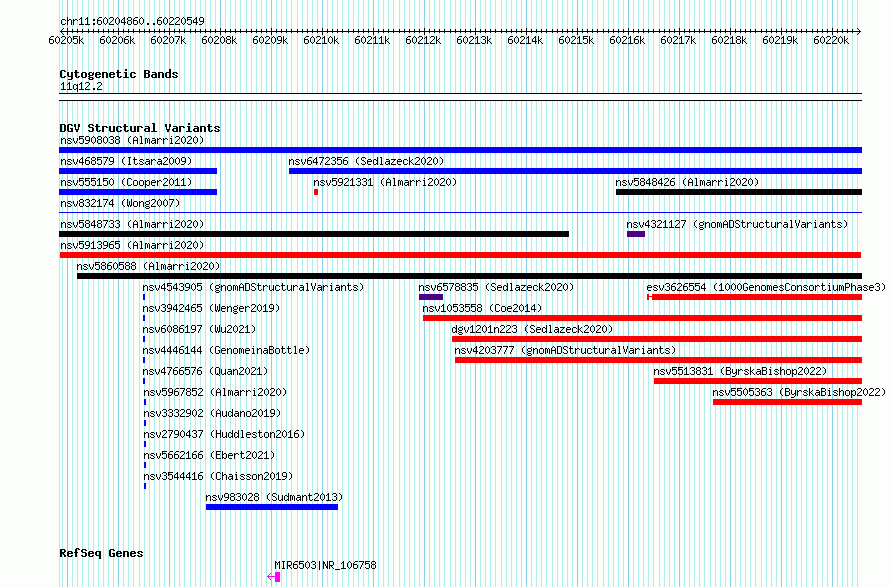Viewport: 890px width, 587px height.
Task: Click the red bar under nsv5913965
Action: tap(460, 255)
